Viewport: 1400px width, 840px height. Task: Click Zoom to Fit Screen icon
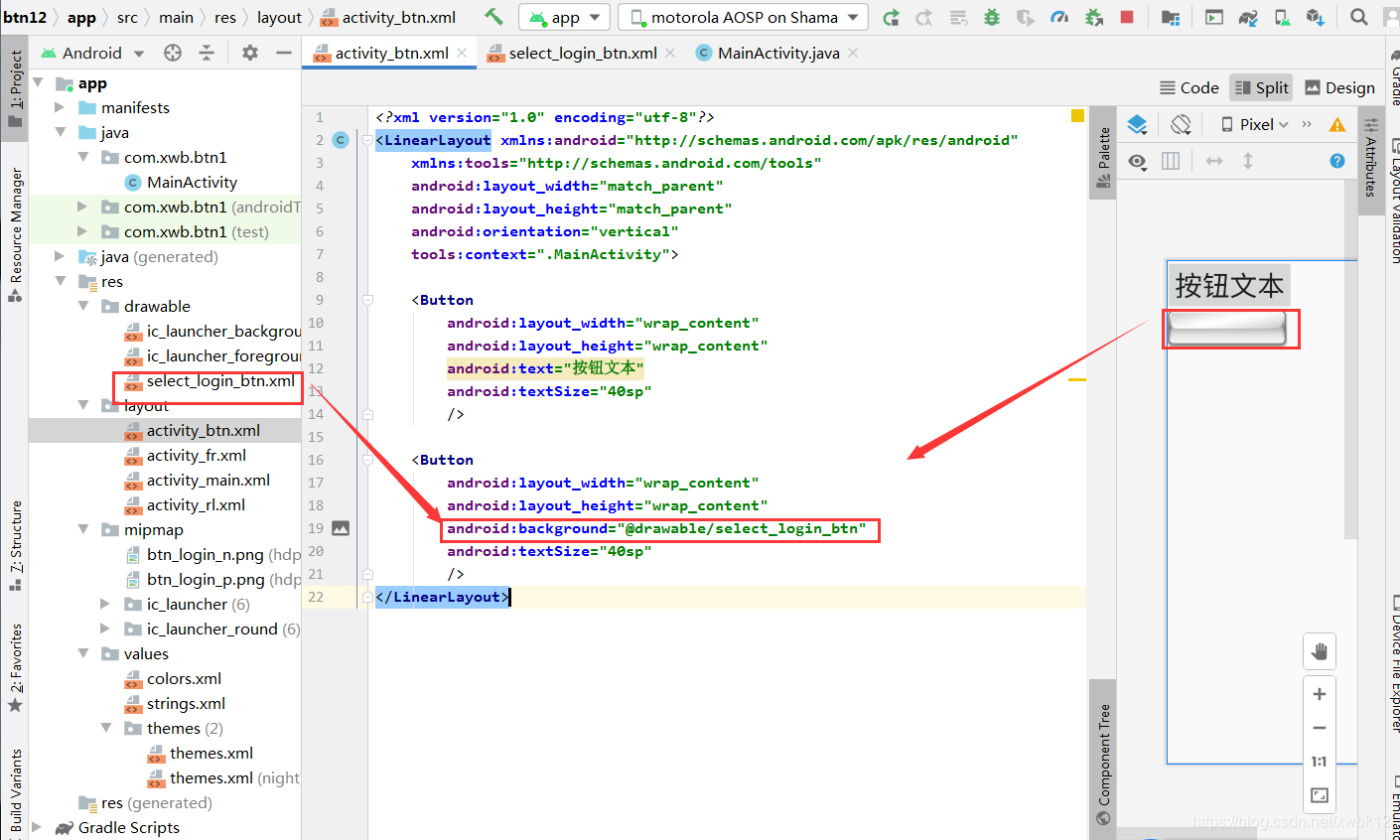coord(1320,795)
